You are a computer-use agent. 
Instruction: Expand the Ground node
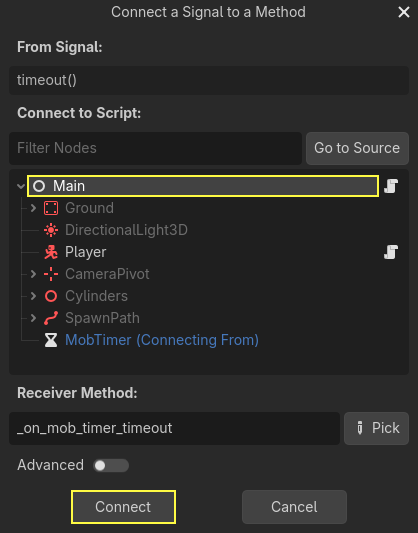pyautogui.click(x=33, y=208)
